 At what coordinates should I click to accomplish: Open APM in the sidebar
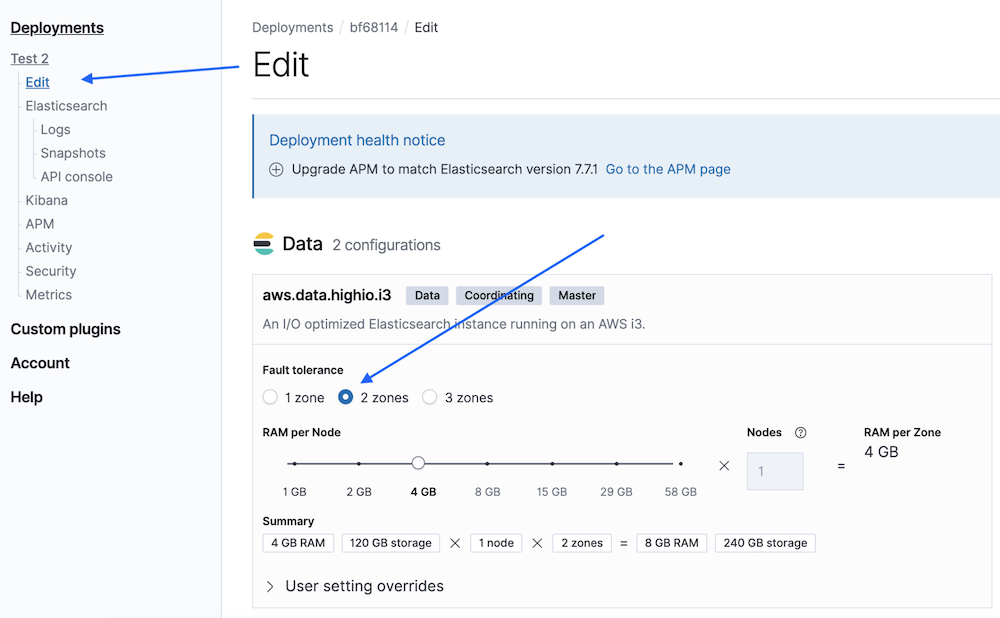pyautogui.click(x=40, y=224)
